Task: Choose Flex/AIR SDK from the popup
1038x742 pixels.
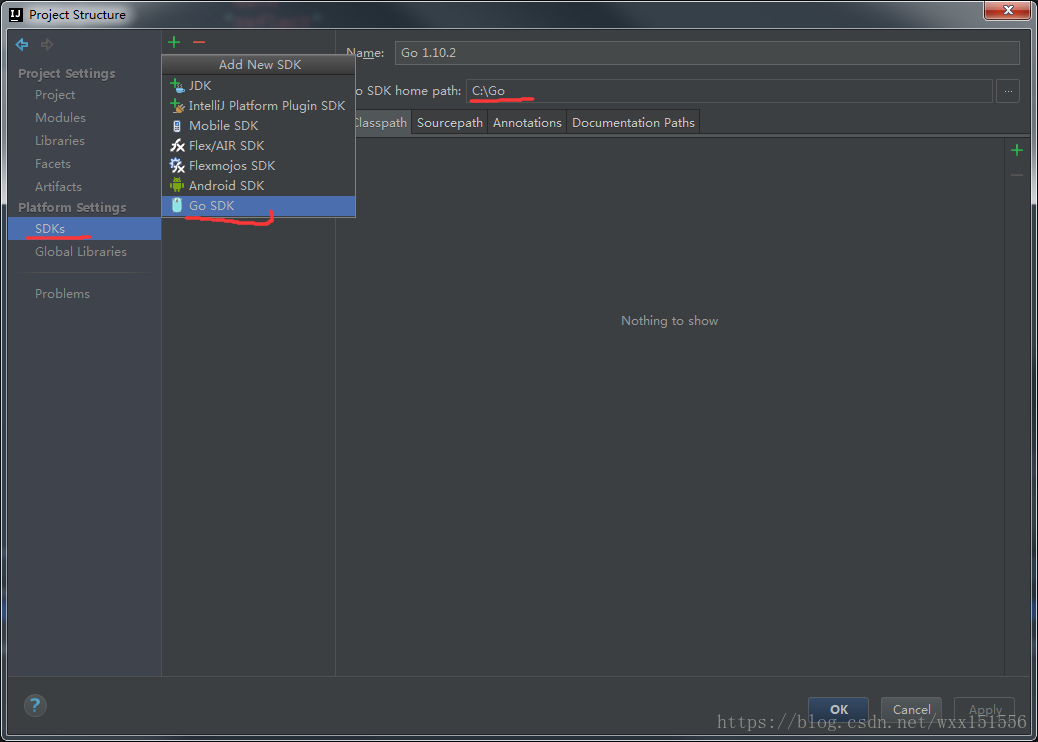Action: tap(258, 146)
